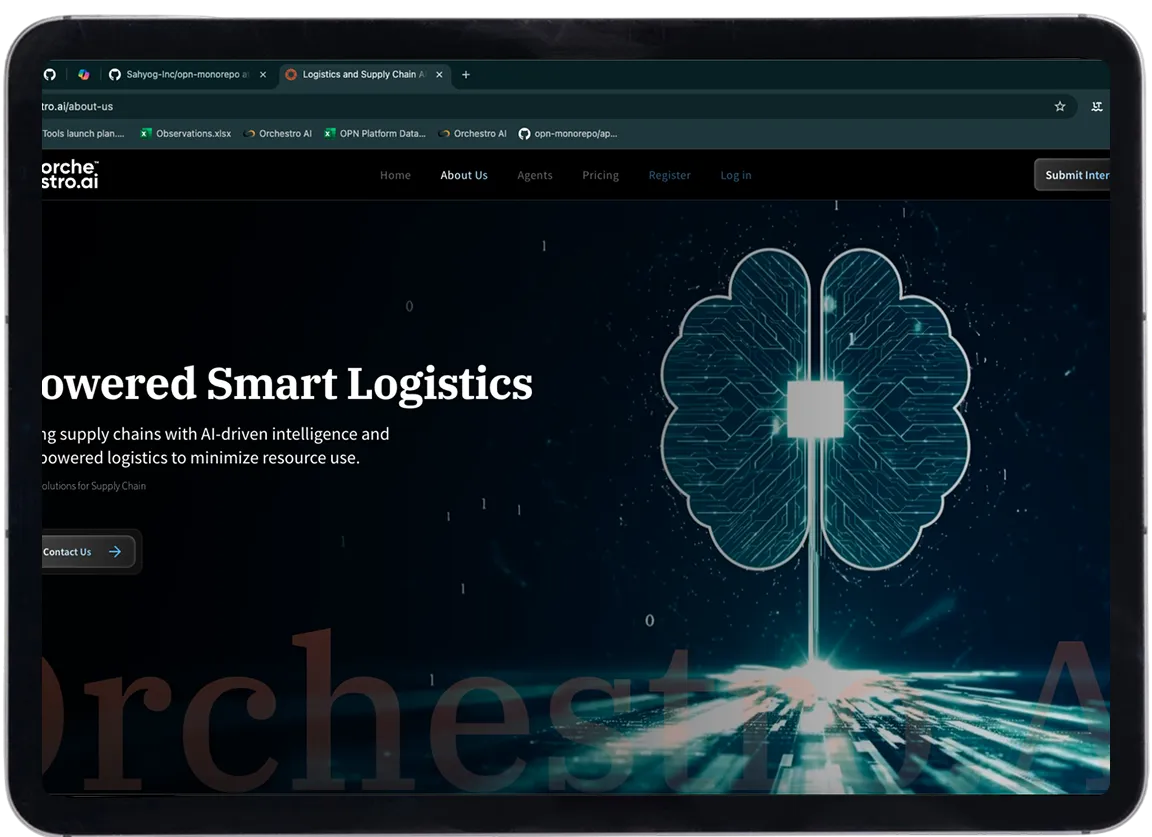Click the Log in link
This screenshot has height=837, width=1152.
[x=736, y=175]
